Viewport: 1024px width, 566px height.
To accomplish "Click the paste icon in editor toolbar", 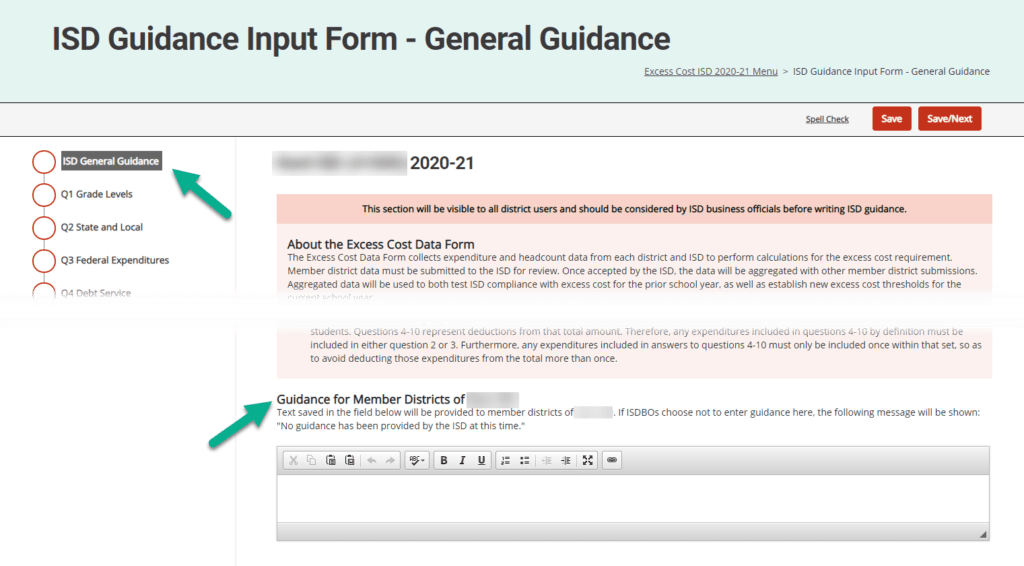I will [x=330, y=460].
